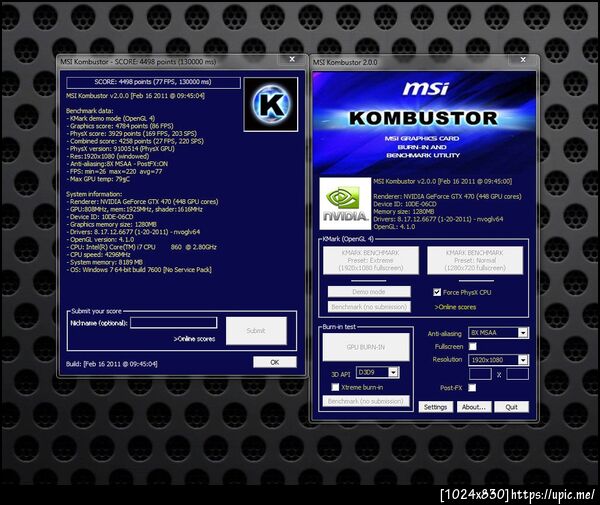Click the OS: Windows 7 64-bit line

point(139,270)
